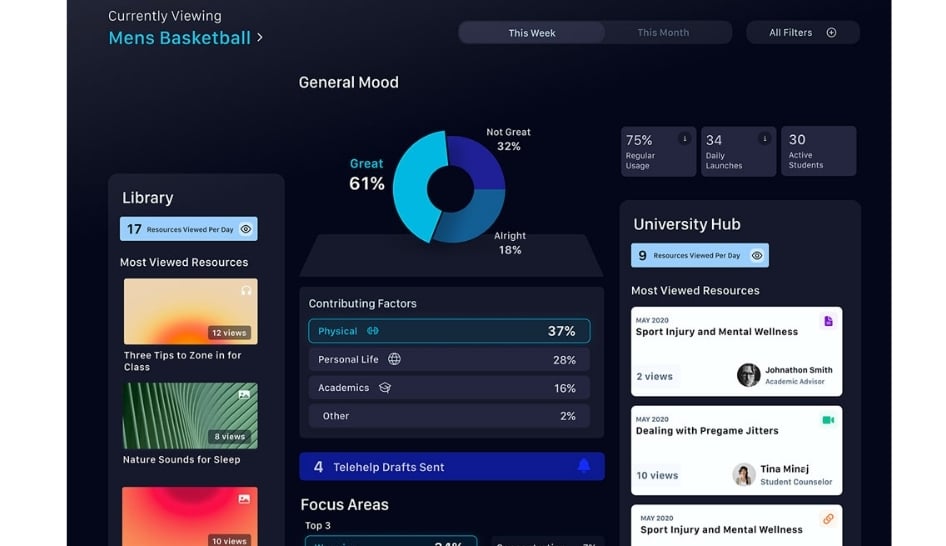Viewport: 946px width, 546px height.
Task: Switch to the This Week tab
Action: point(532,33)
